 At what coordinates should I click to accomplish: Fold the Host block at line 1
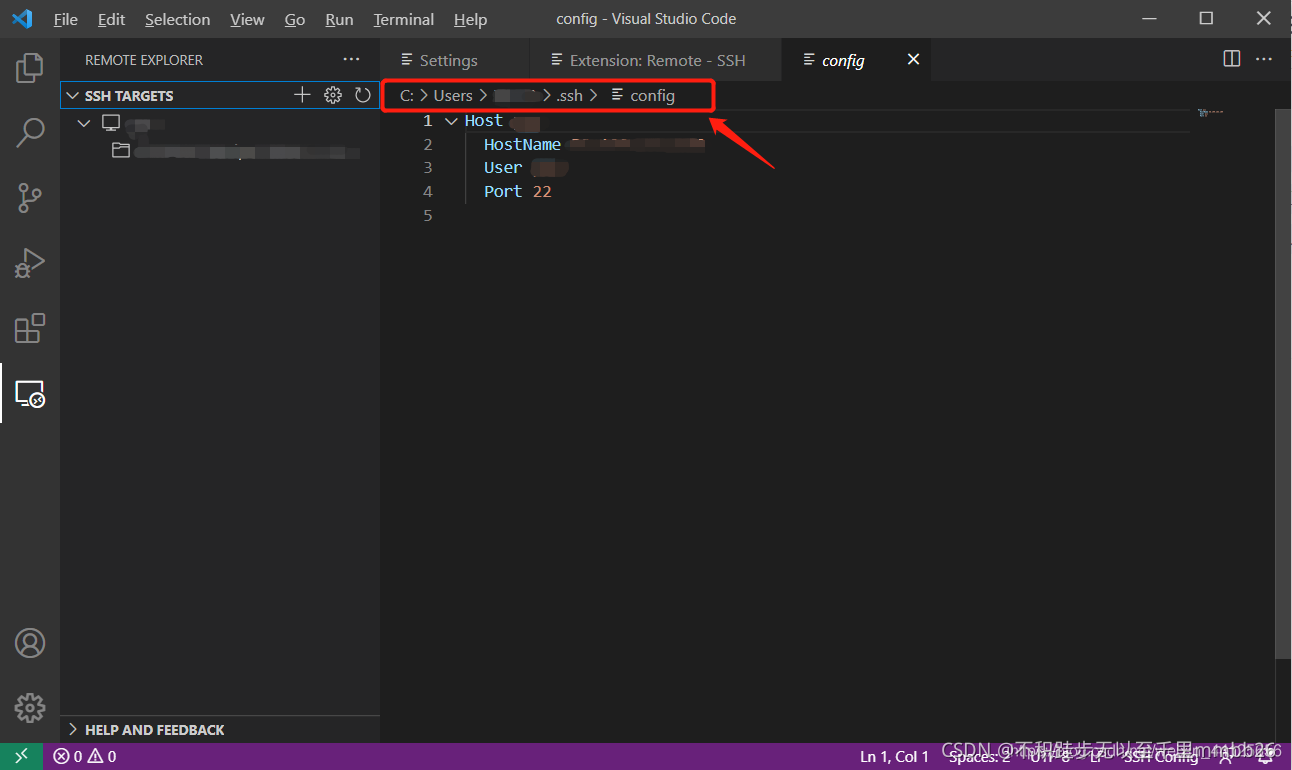click(451, 121)
